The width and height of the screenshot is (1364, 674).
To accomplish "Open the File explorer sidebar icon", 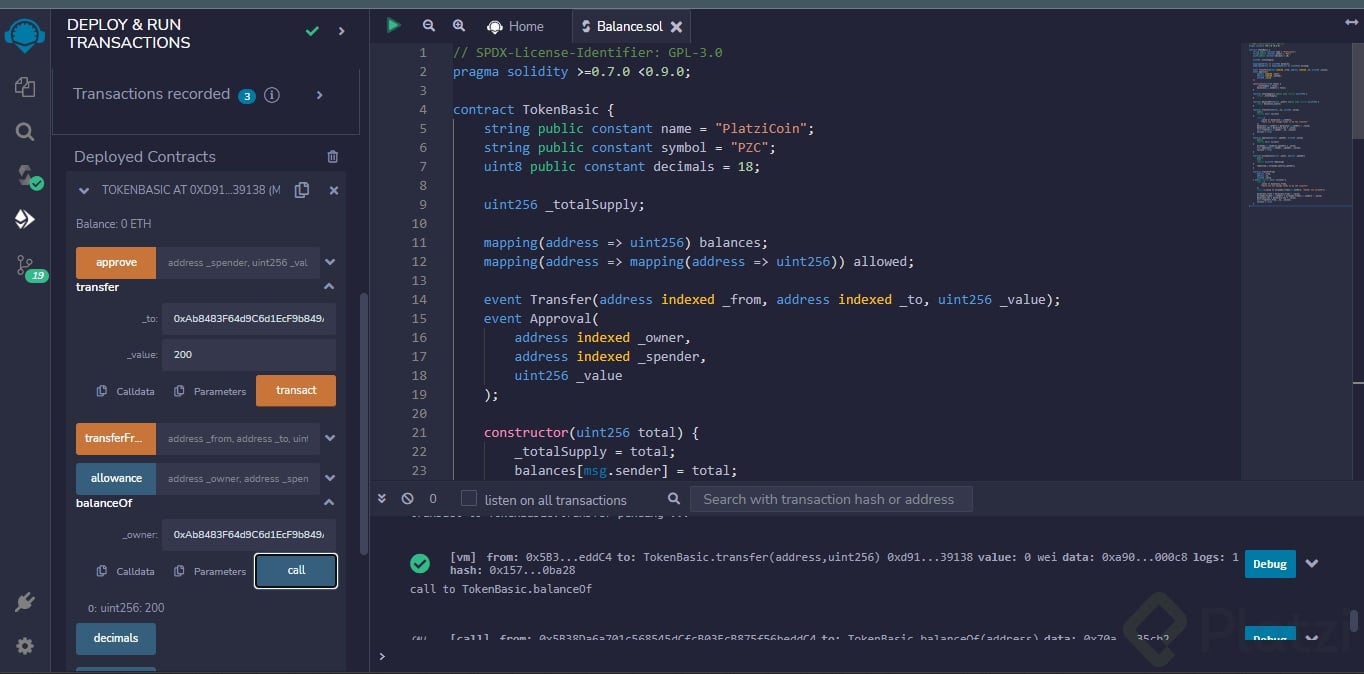I will (x=25, y=87).
